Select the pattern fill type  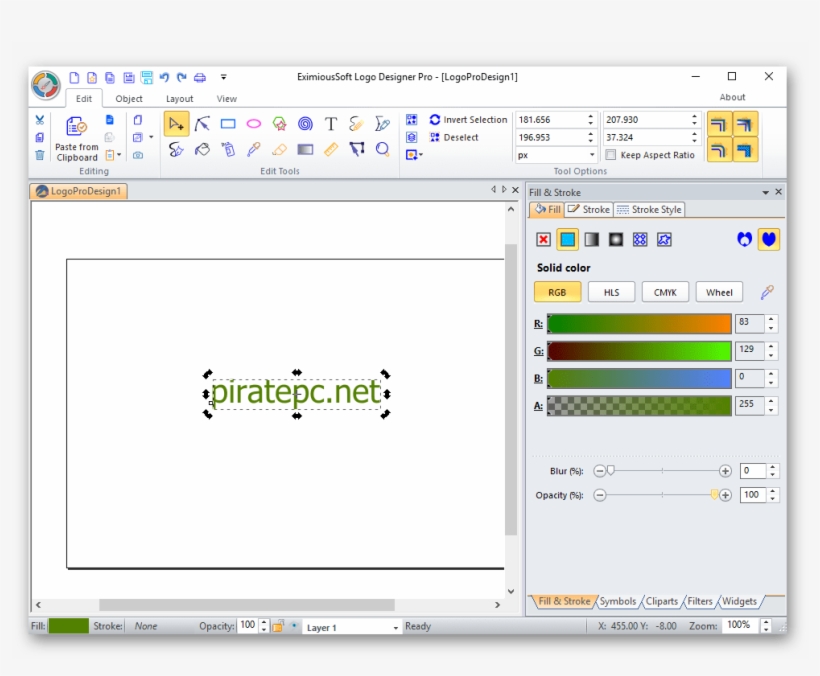pyautogui.click(x=639, y=240)
